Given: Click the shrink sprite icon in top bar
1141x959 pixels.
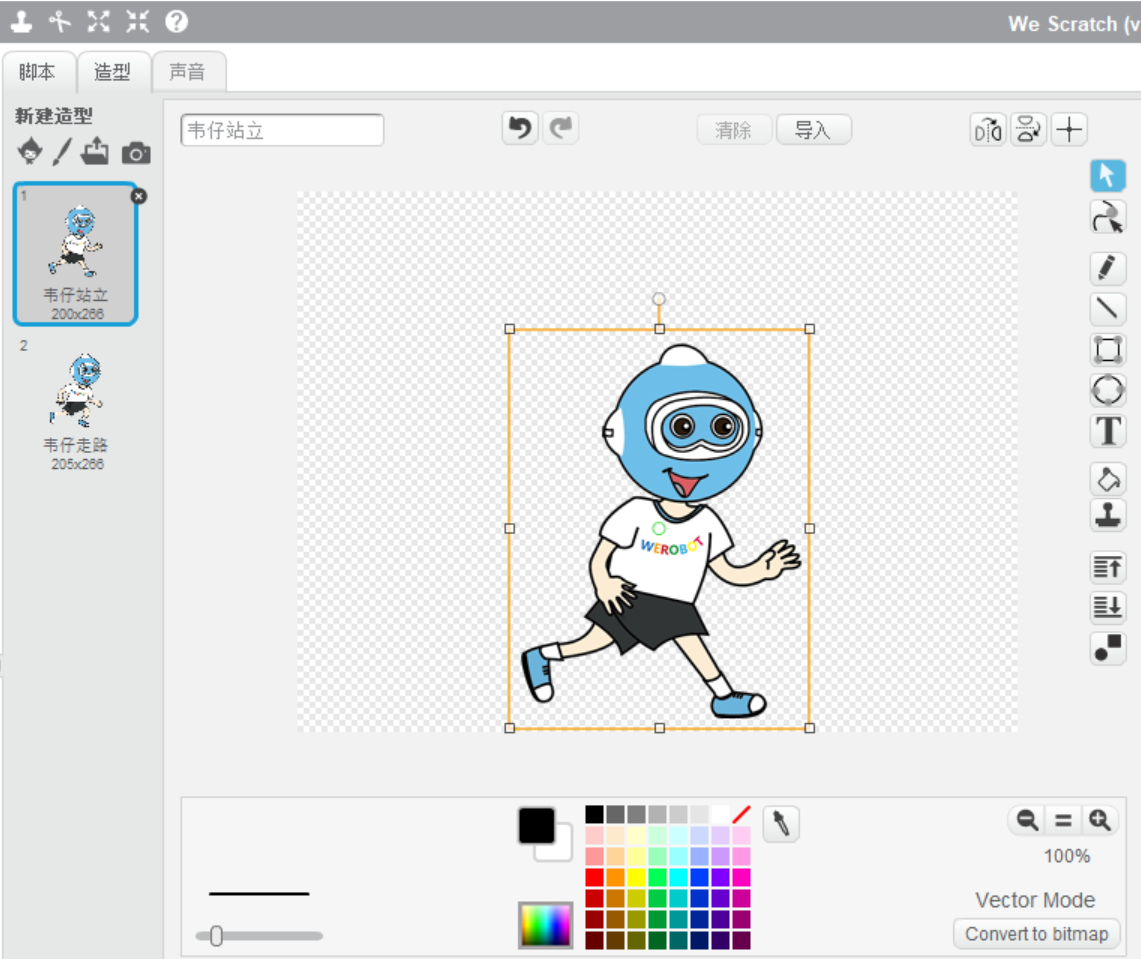Looking at the screenshot, I should [138, 22].
